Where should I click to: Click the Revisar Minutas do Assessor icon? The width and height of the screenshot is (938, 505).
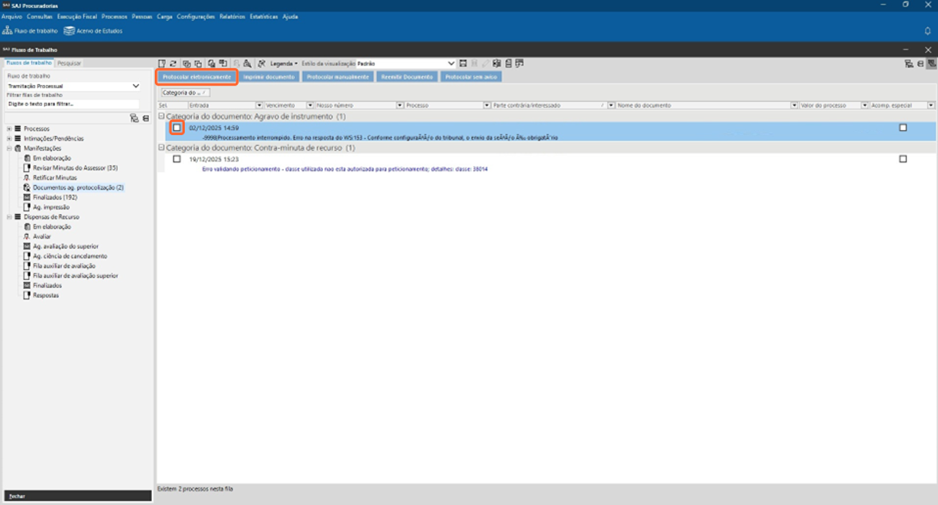[x=27, y=168]
